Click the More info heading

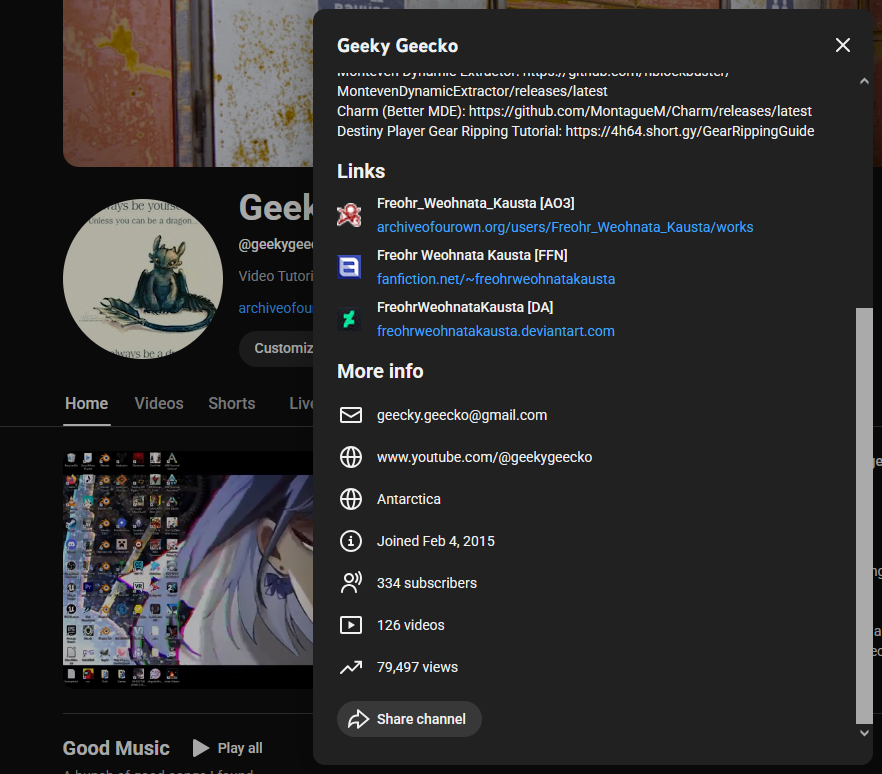click(x=380, y=371)
